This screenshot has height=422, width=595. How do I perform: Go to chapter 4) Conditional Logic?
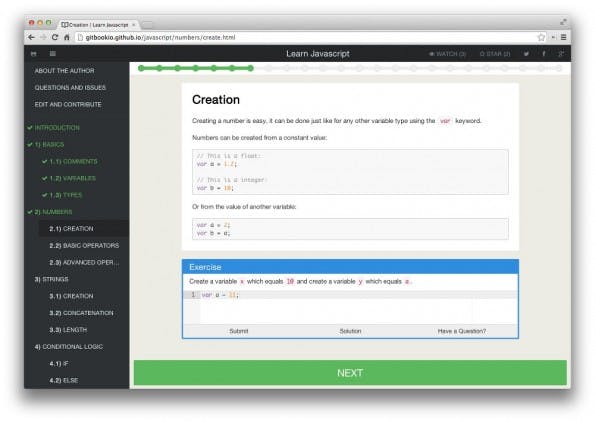[68, 346]
